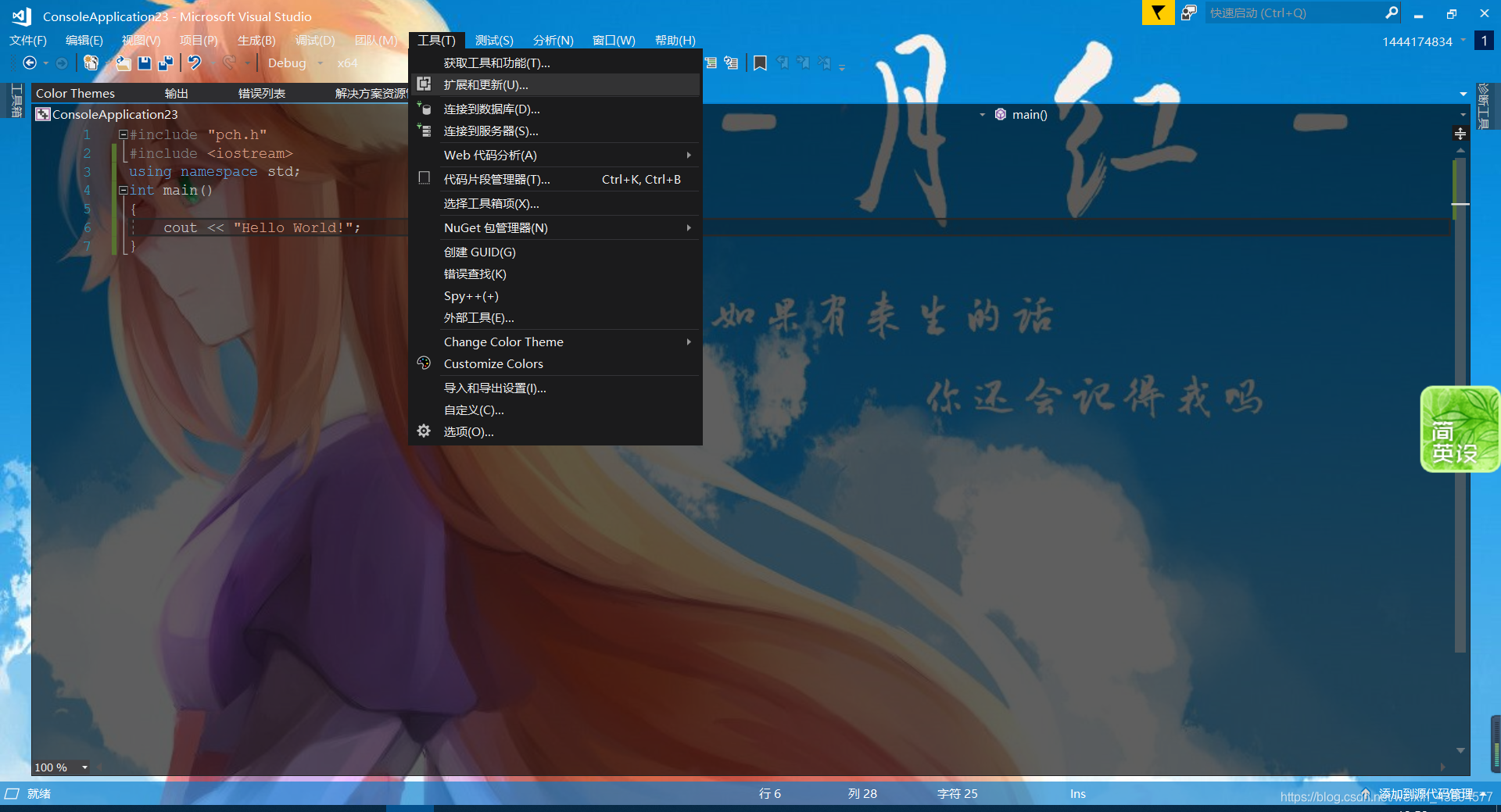Go to next bookmark icon
The image size is (1501, 812).
(x=803, y=63)
